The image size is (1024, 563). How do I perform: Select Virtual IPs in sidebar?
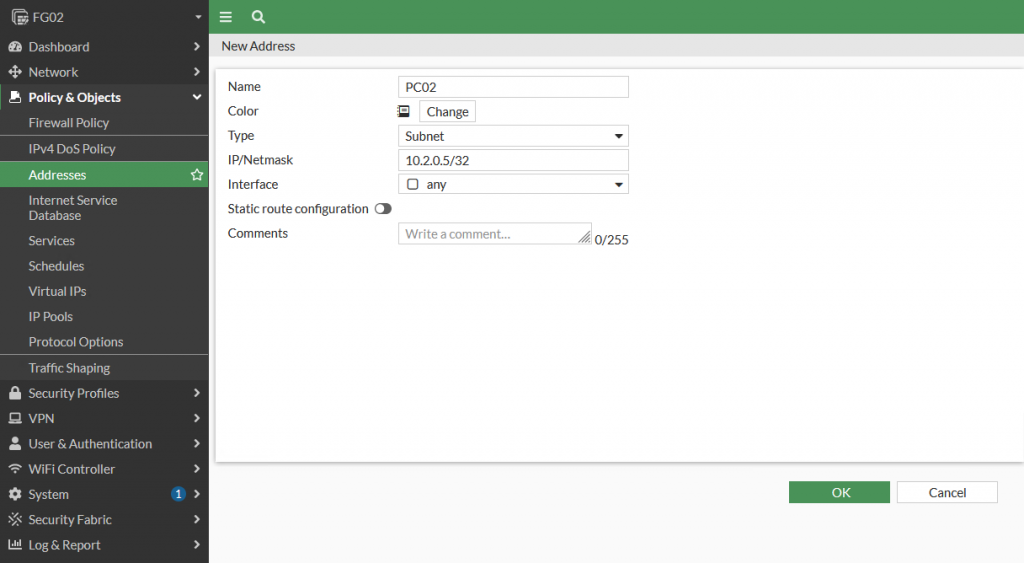click(x=57, y=291)
